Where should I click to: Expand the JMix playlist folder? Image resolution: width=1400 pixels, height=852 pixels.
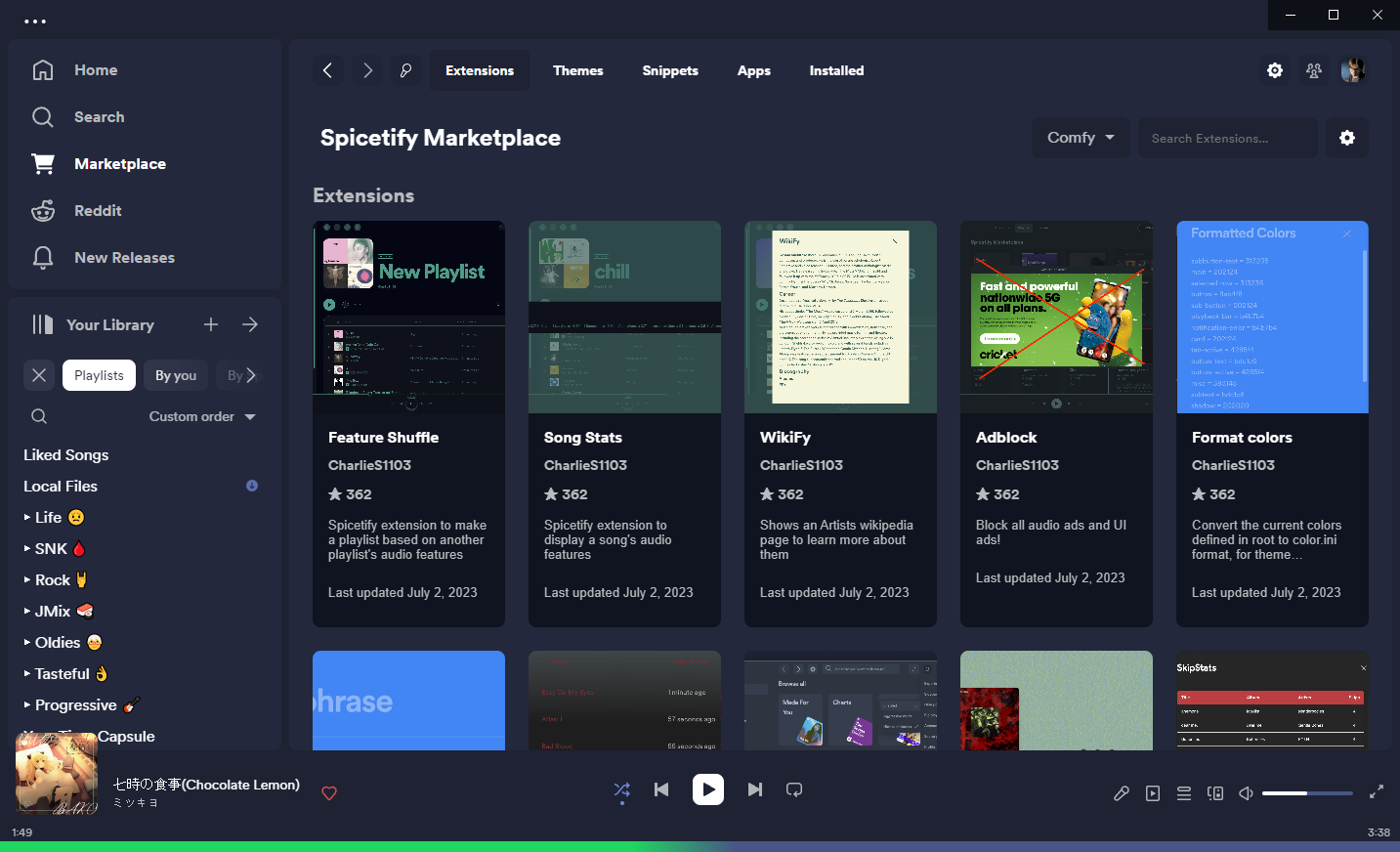(27, 612)
